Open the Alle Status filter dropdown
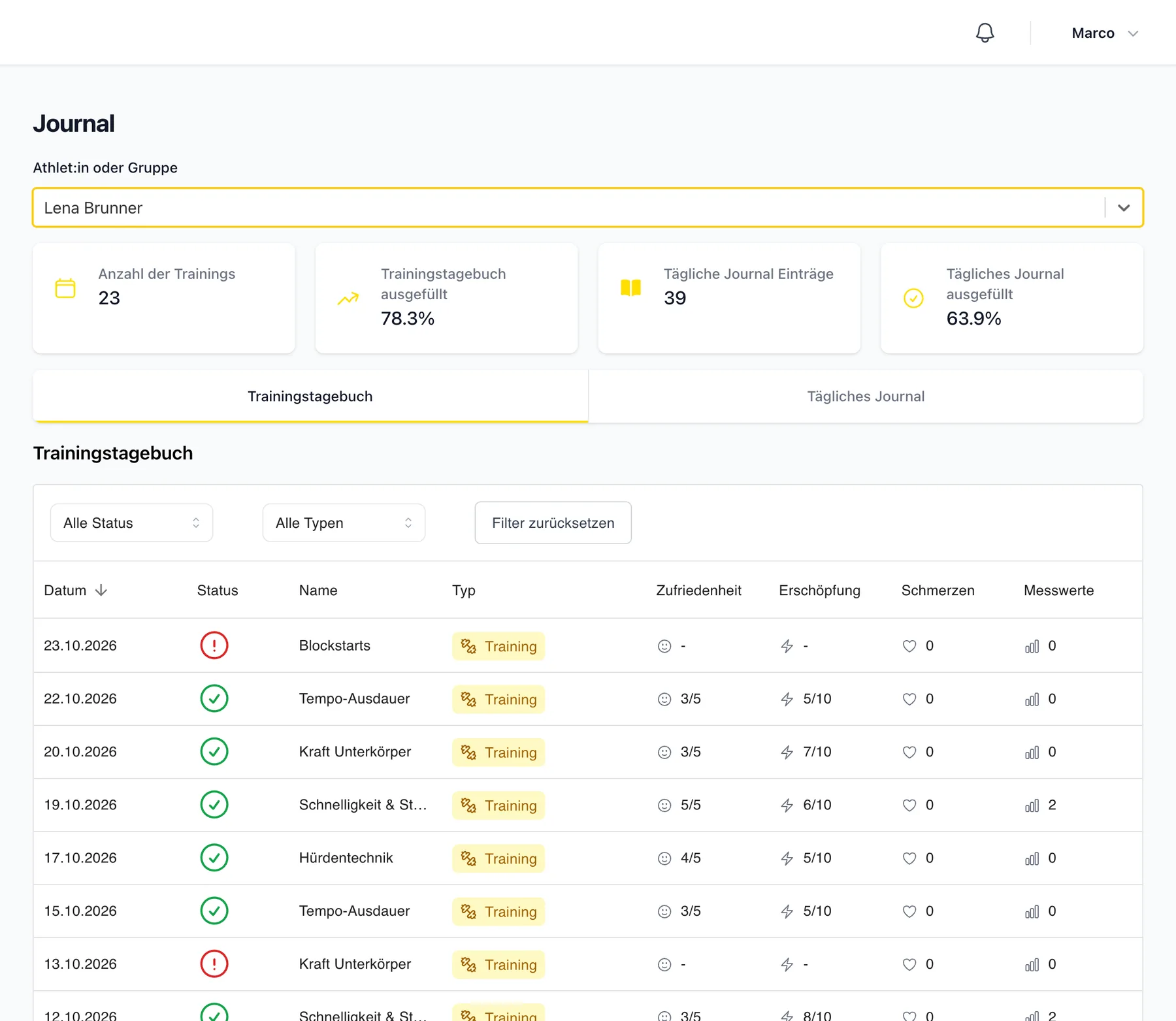Screen dimensions: 1176x1021 [131, 523]
